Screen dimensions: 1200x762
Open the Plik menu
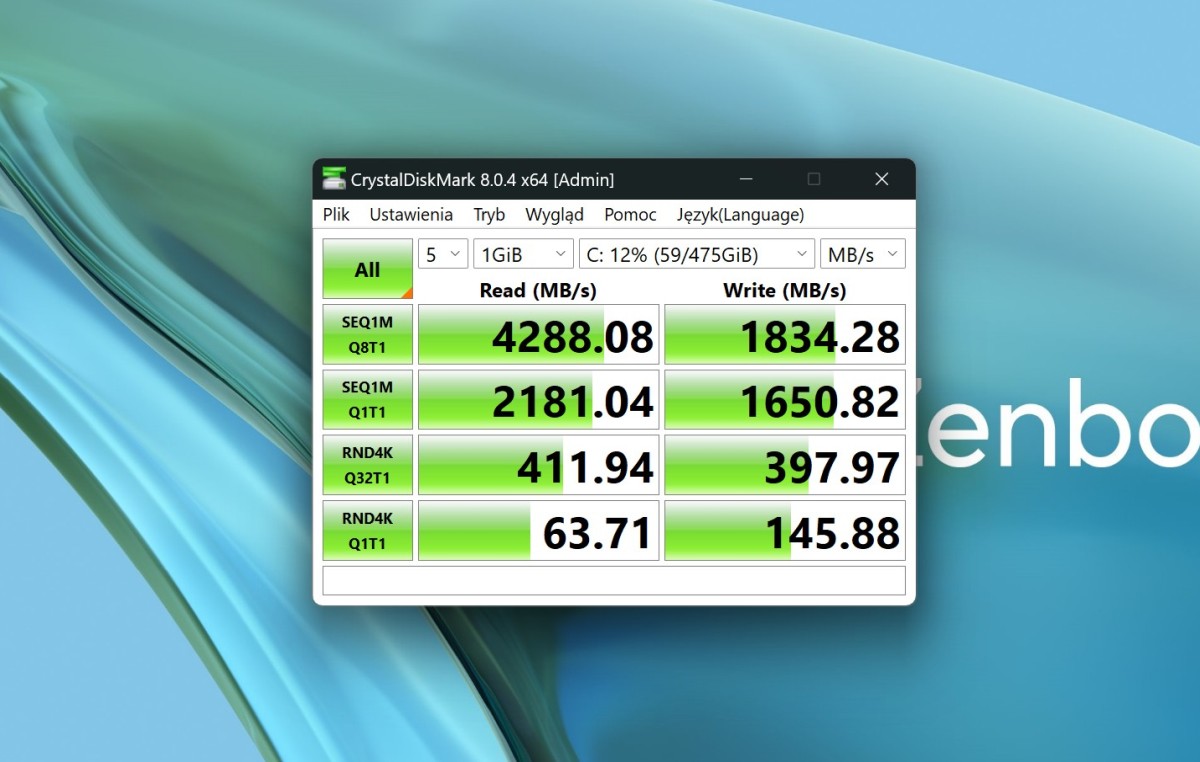336,215
